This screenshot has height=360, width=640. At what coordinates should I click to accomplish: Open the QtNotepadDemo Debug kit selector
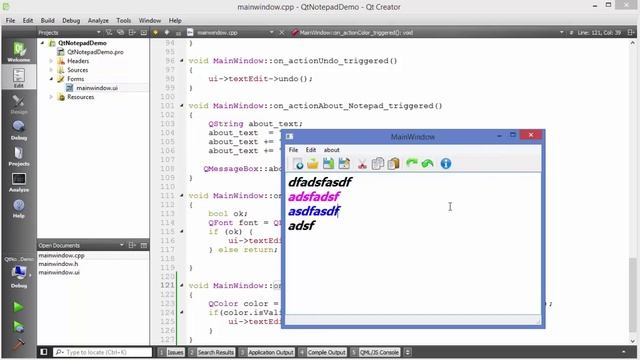19,273
